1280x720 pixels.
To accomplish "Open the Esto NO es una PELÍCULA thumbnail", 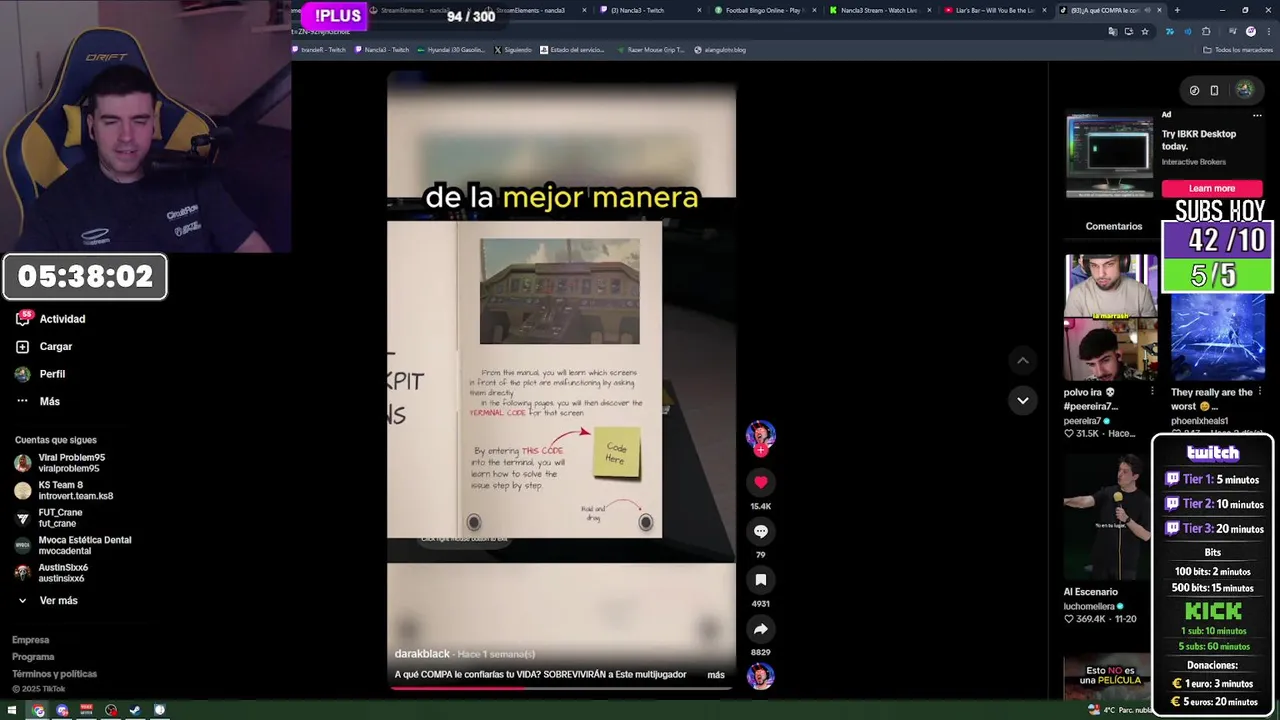I will click(1106, 678).
